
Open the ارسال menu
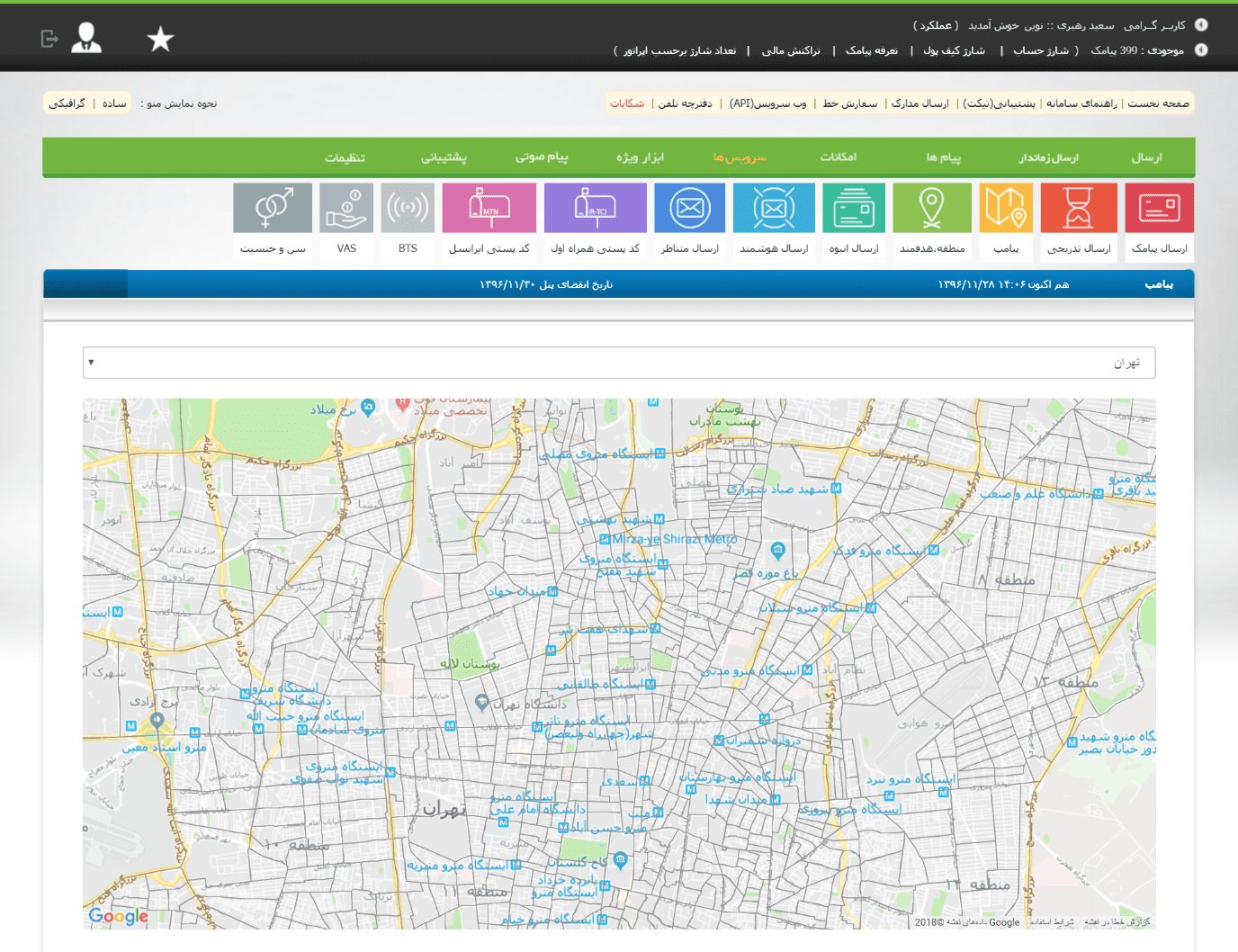pyautogui.click(x=1146, y=157)
